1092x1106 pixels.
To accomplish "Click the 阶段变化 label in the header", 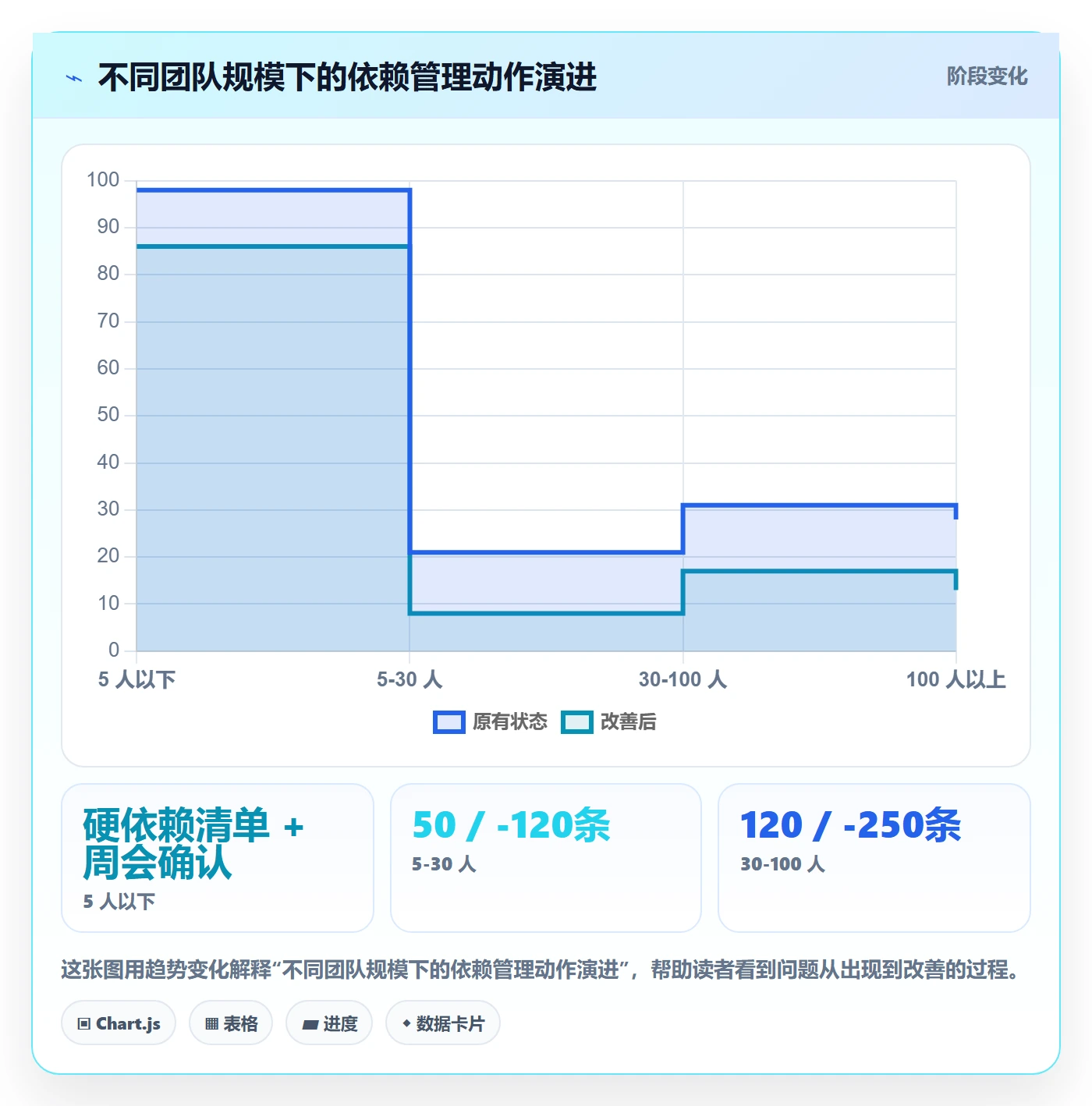I will (987, 76).
